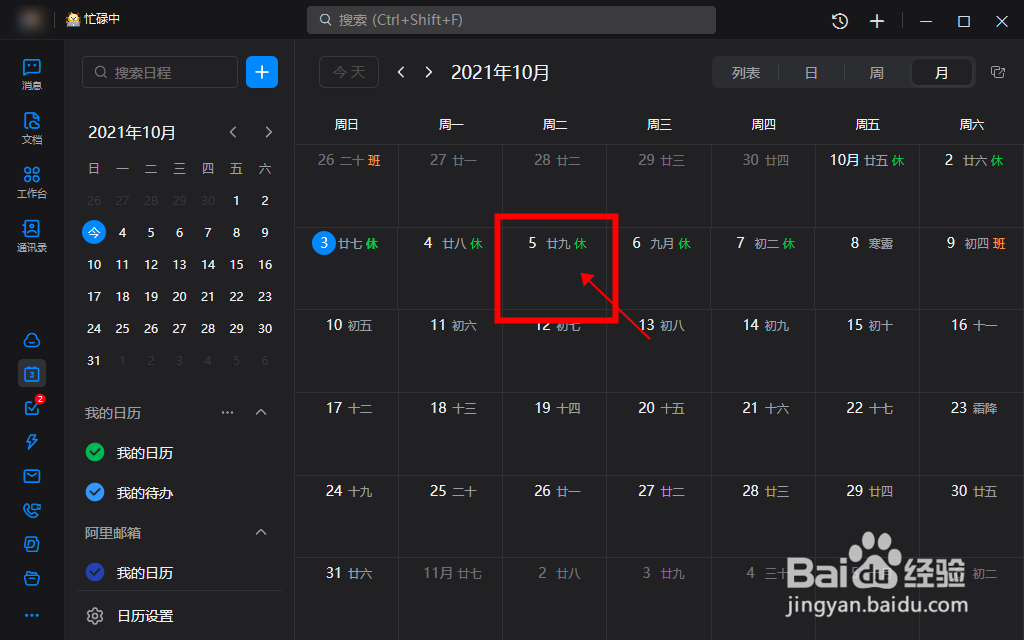Select October 27 廿二 cell

[x=659, y=517]
